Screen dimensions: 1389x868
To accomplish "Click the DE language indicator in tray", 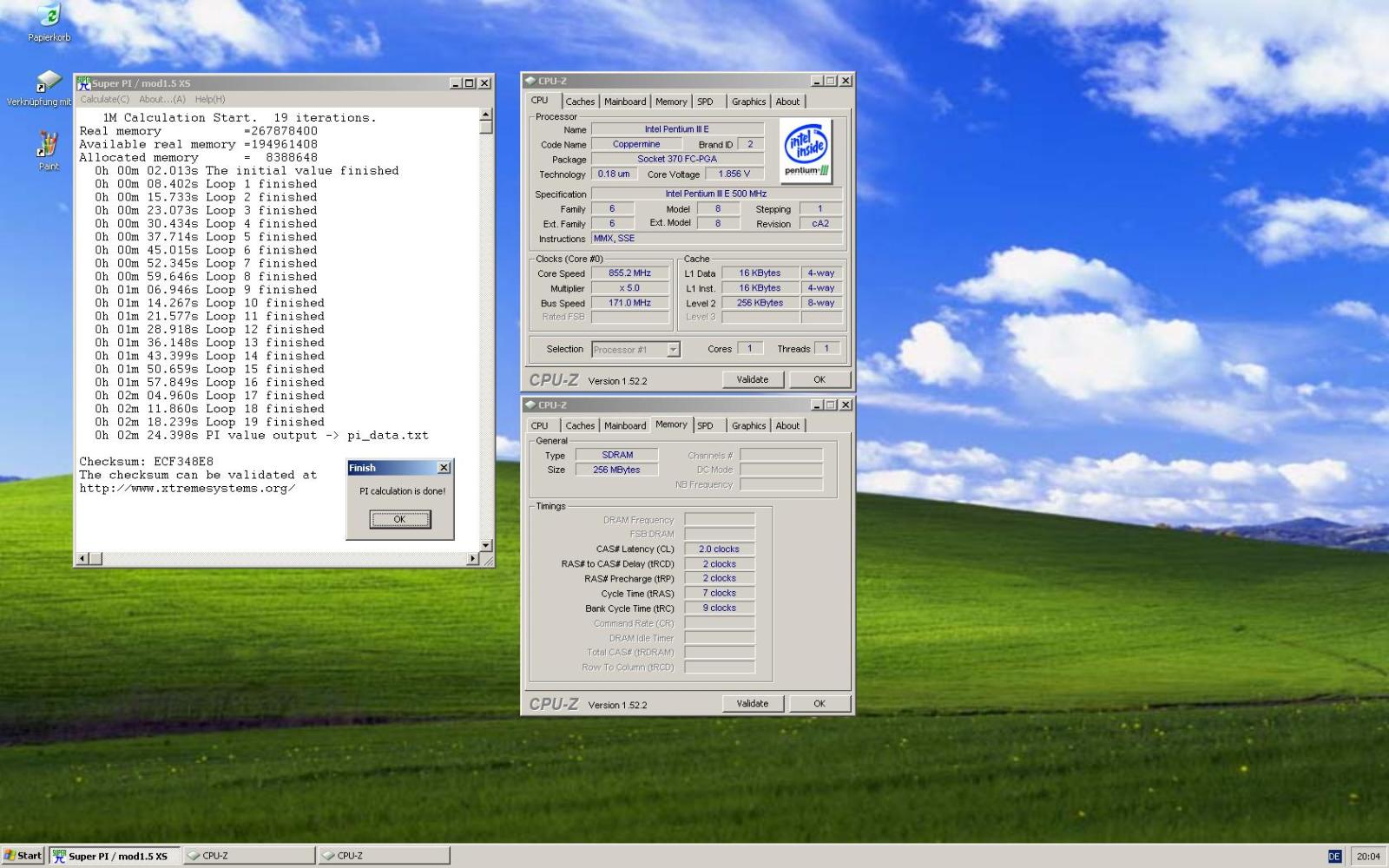I will coord(1334,856).
